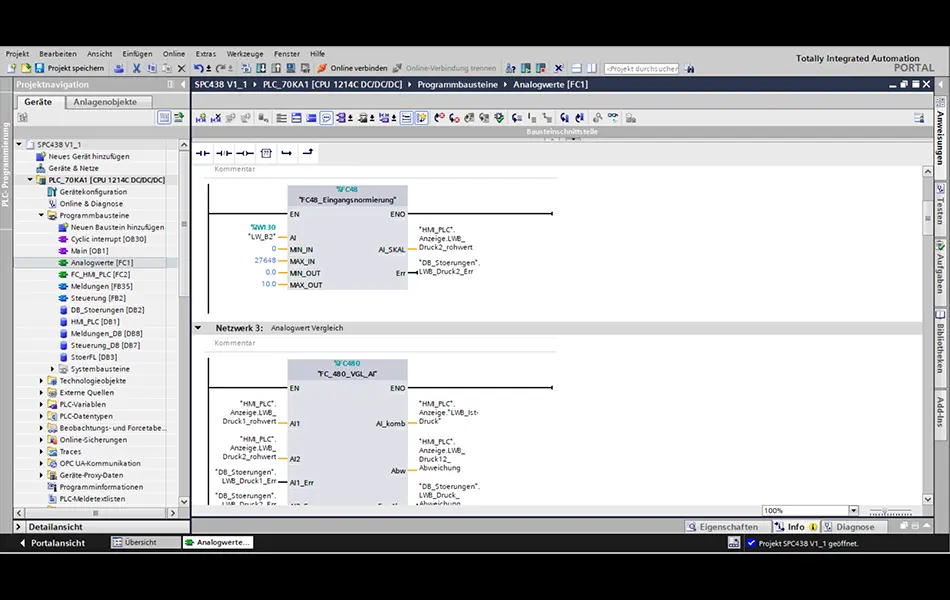Click the undo arrow icon
Image resolution: width=950 pixels, height=600 pixels.
point(198,68)
